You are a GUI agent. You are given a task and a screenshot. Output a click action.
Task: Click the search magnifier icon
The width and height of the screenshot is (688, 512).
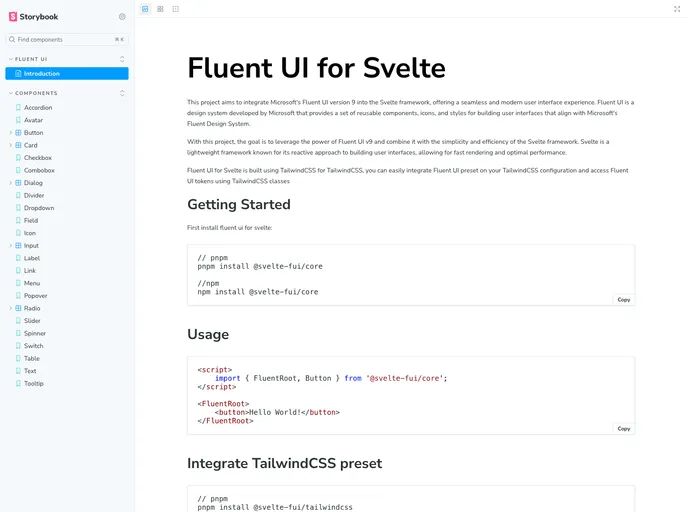[12, 39]
